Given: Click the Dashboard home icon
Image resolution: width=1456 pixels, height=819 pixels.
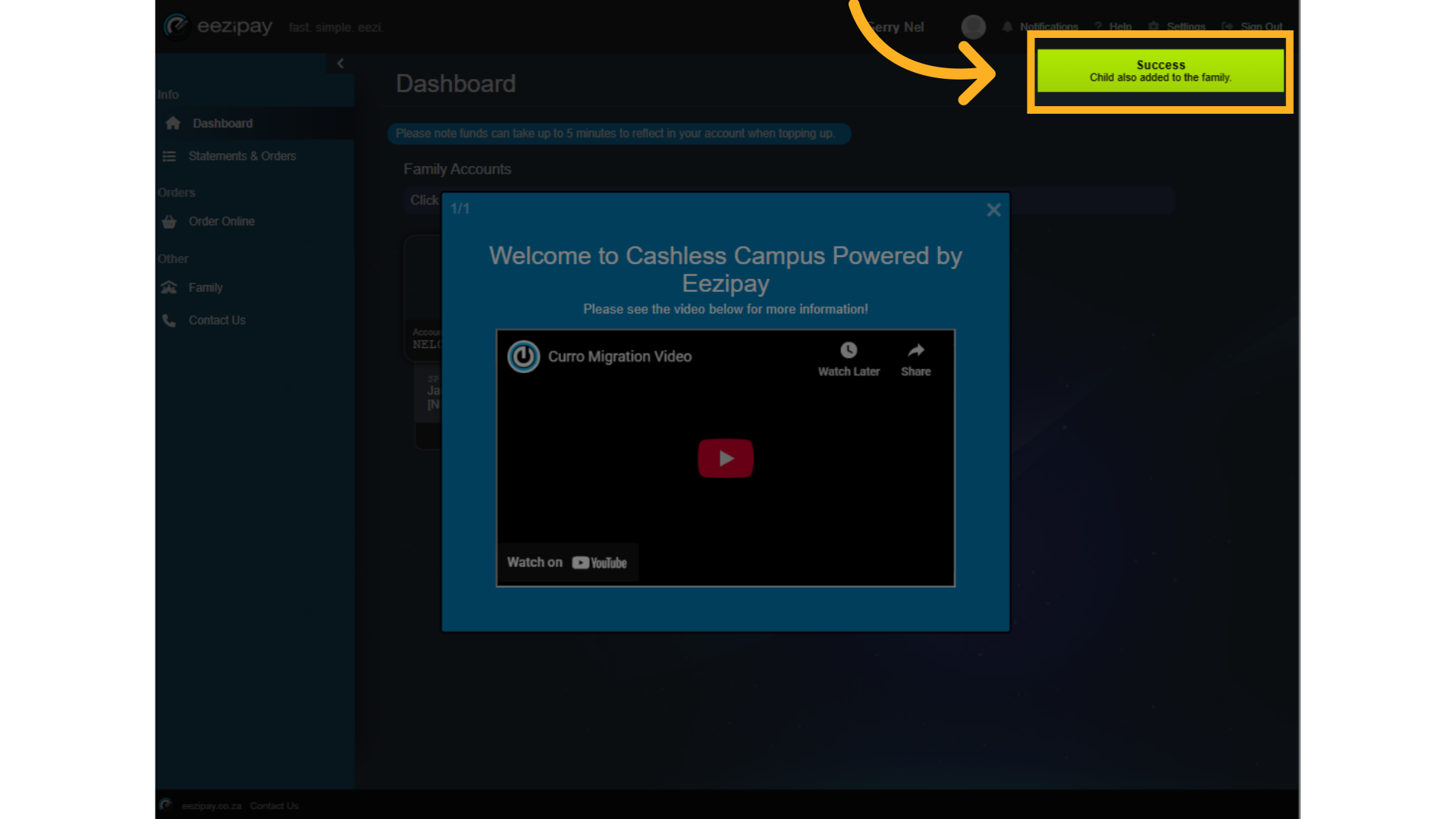Looking at the screenshot, I should [x=173, y=123].
